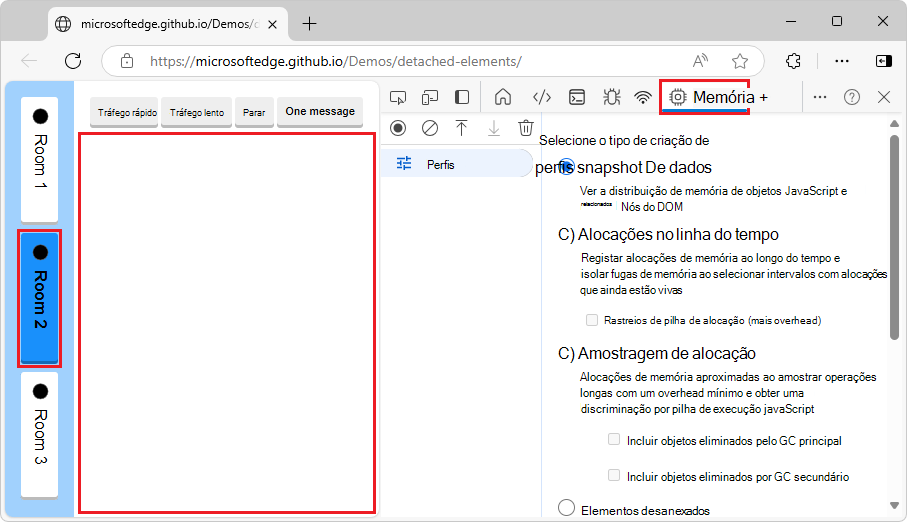Viewport: 907px width, 522px height.
Task: Enable Rastreios de pilha de alocação checkbox
Action: point(592,320)
